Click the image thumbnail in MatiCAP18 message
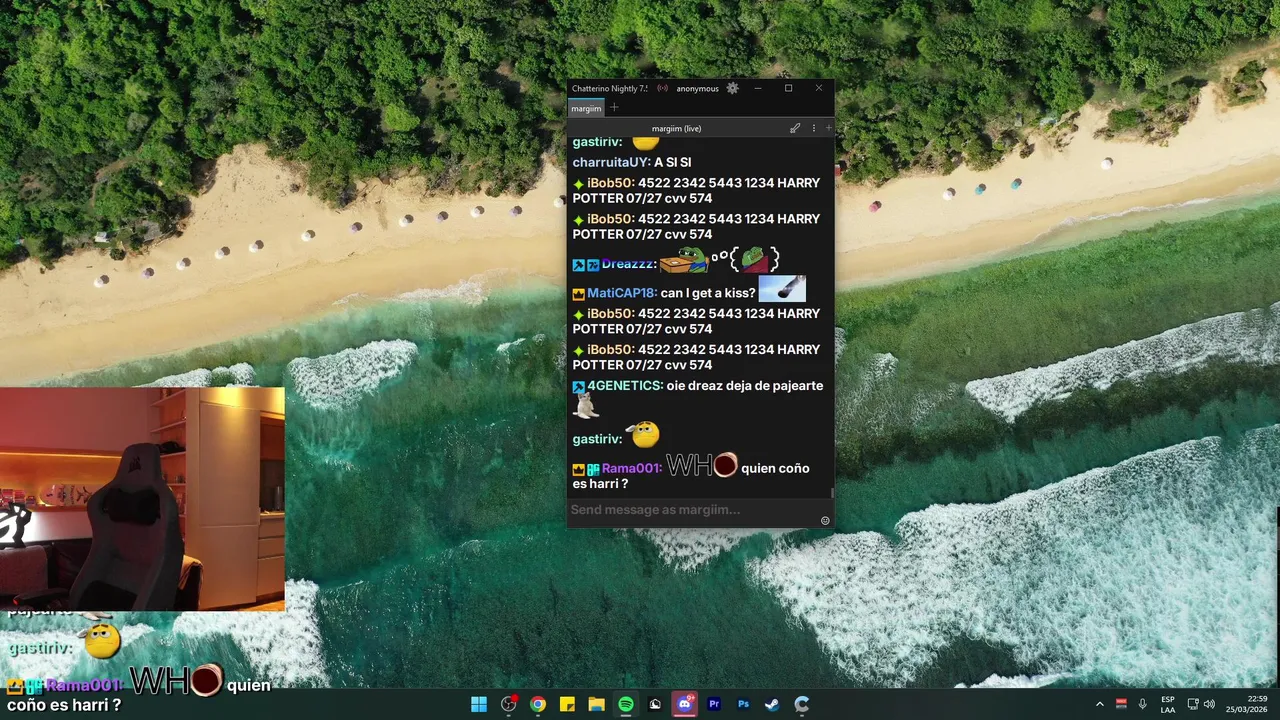The image size is (1280, 720). tap(782, 289)
